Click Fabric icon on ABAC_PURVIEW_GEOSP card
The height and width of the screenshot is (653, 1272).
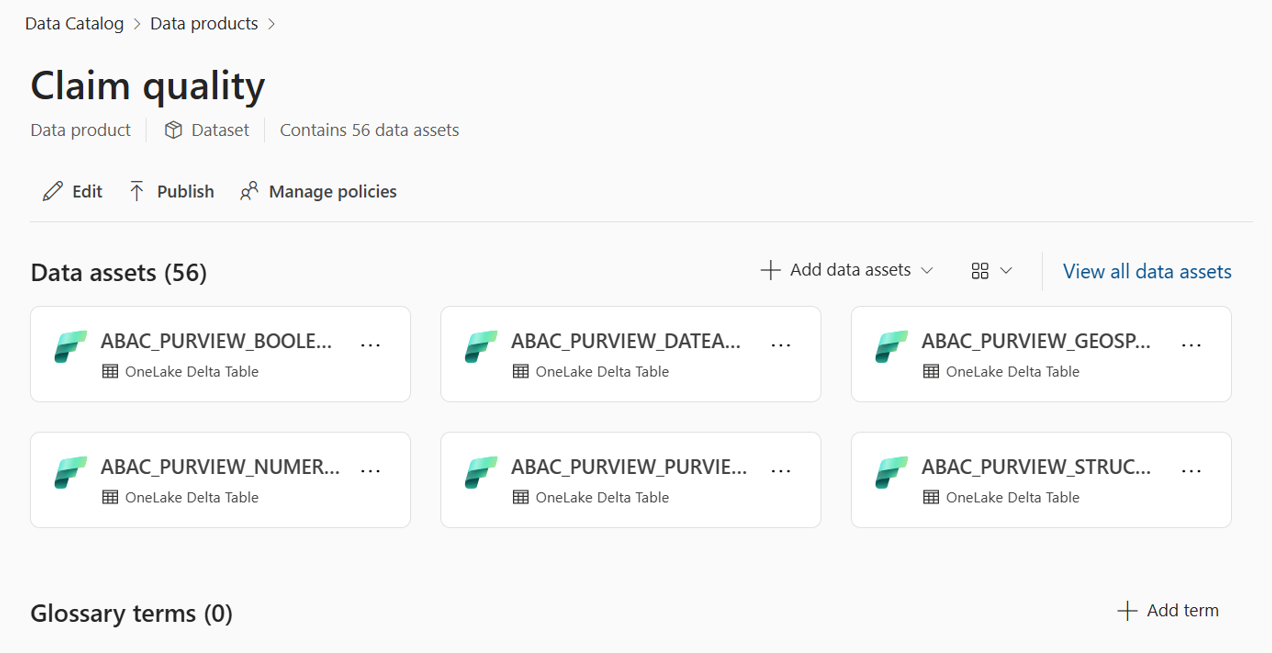pyautogui.click(x=892, y=347)
